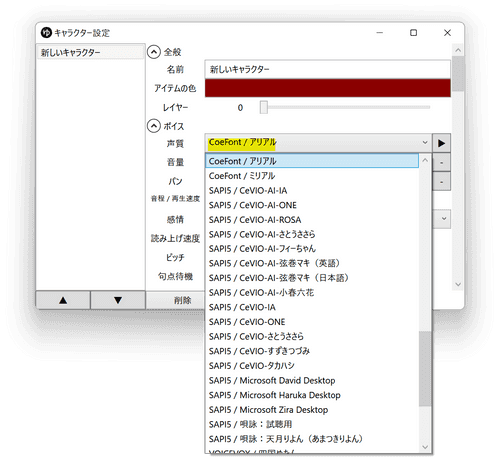Choose SAPI5 / CeVIO-AI-IA
Screen dimensions: 500x457
click(x=312, y=190)
